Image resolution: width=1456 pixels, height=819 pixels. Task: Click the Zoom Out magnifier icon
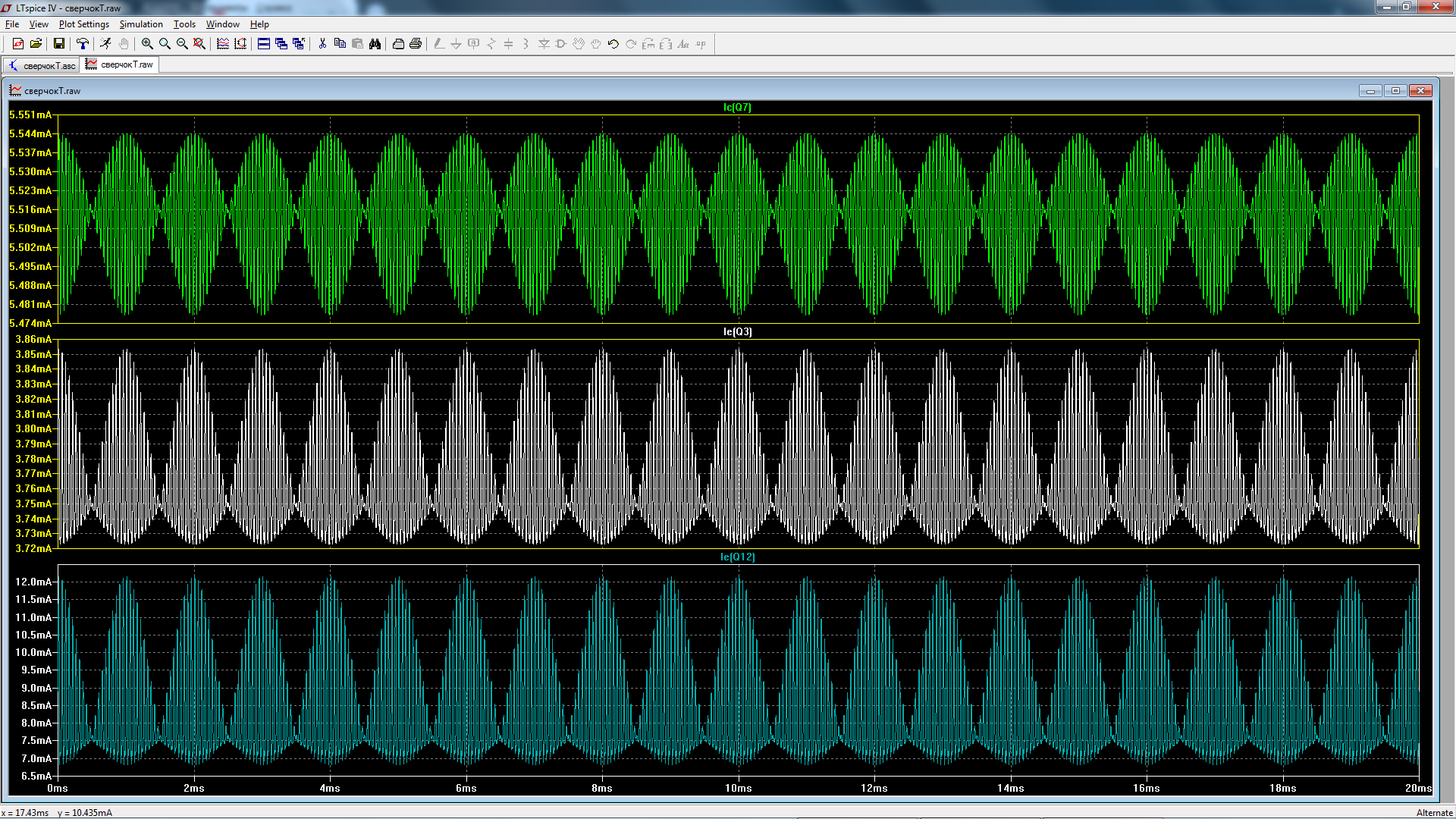click(x=182, y=44)
